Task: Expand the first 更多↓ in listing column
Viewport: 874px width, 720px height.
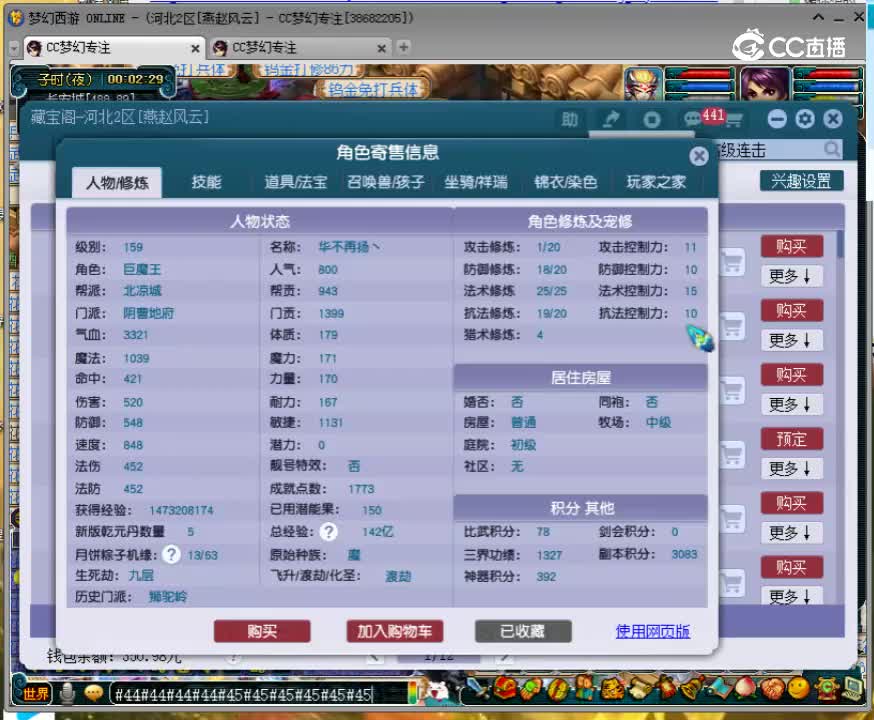Action: point(792,276)
